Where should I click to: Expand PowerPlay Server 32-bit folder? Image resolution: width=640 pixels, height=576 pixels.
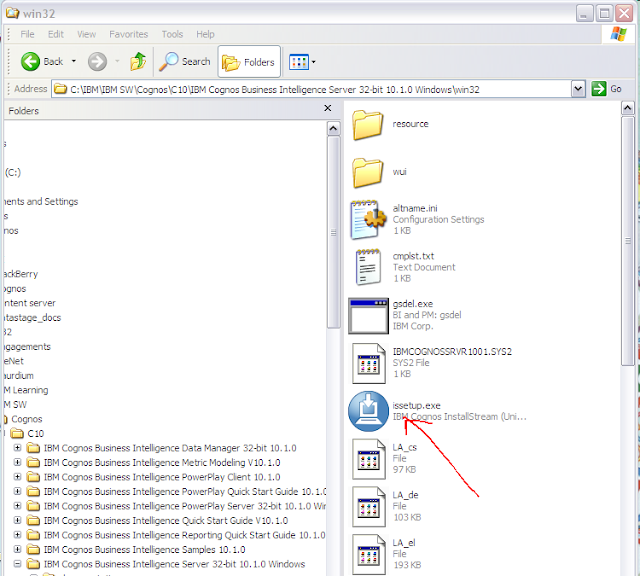[17, 506]
